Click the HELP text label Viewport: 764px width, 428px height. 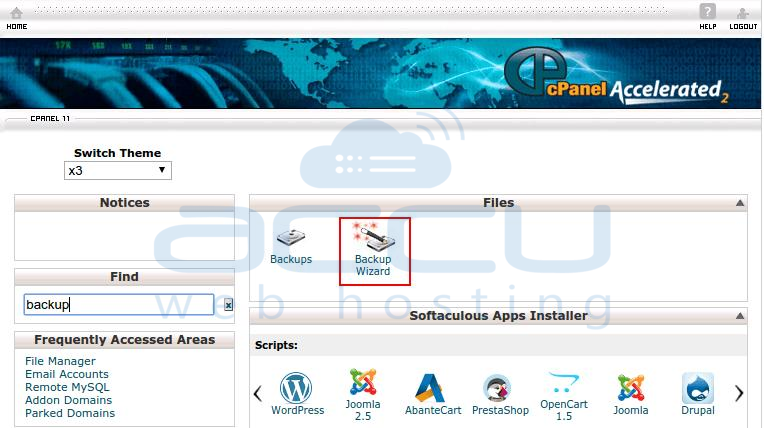point(707,26)
